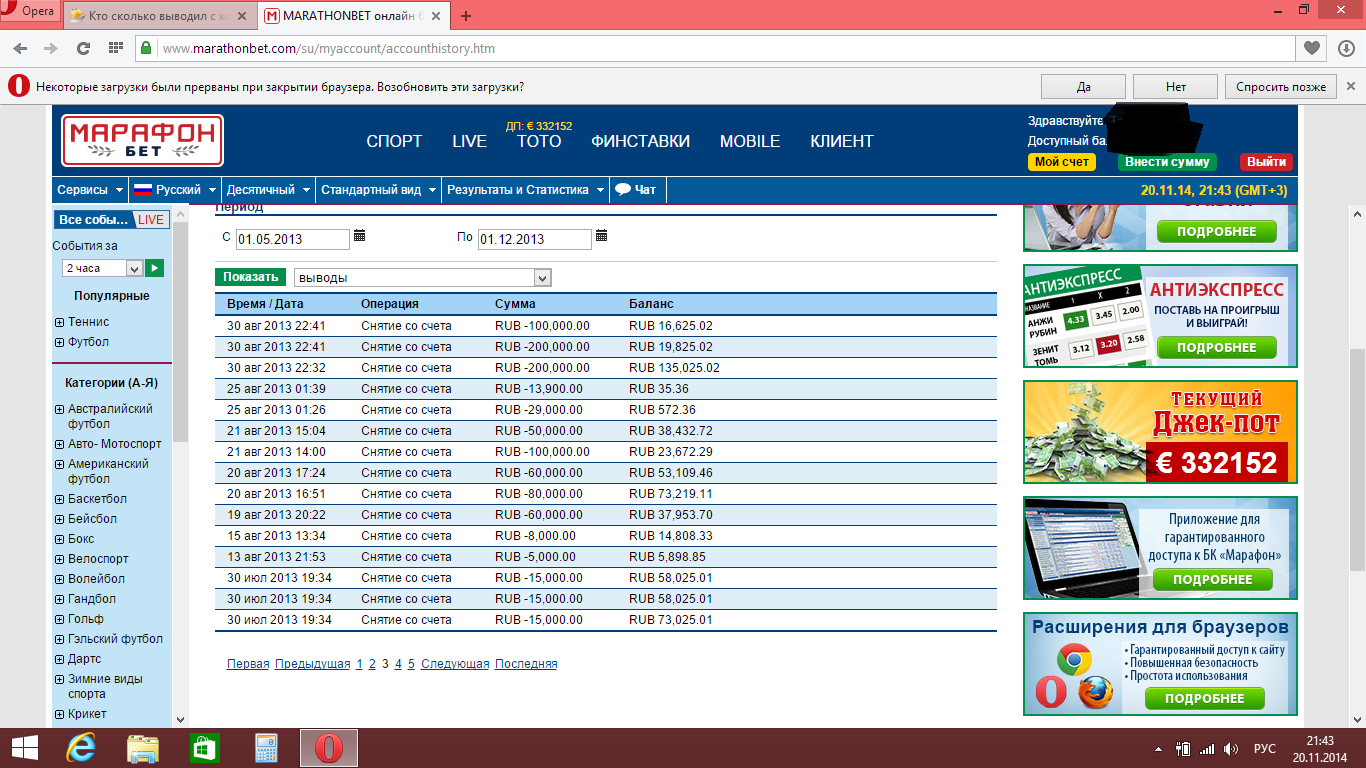Open Internet Explorer from the taskbar
This screenshot has height=768, width=1366.
(81, 748)
